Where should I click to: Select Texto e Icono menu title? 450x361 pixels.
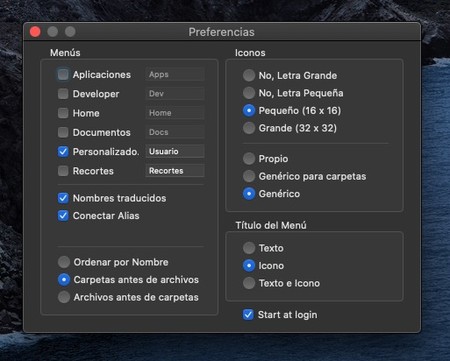click(x=249, y=283)
